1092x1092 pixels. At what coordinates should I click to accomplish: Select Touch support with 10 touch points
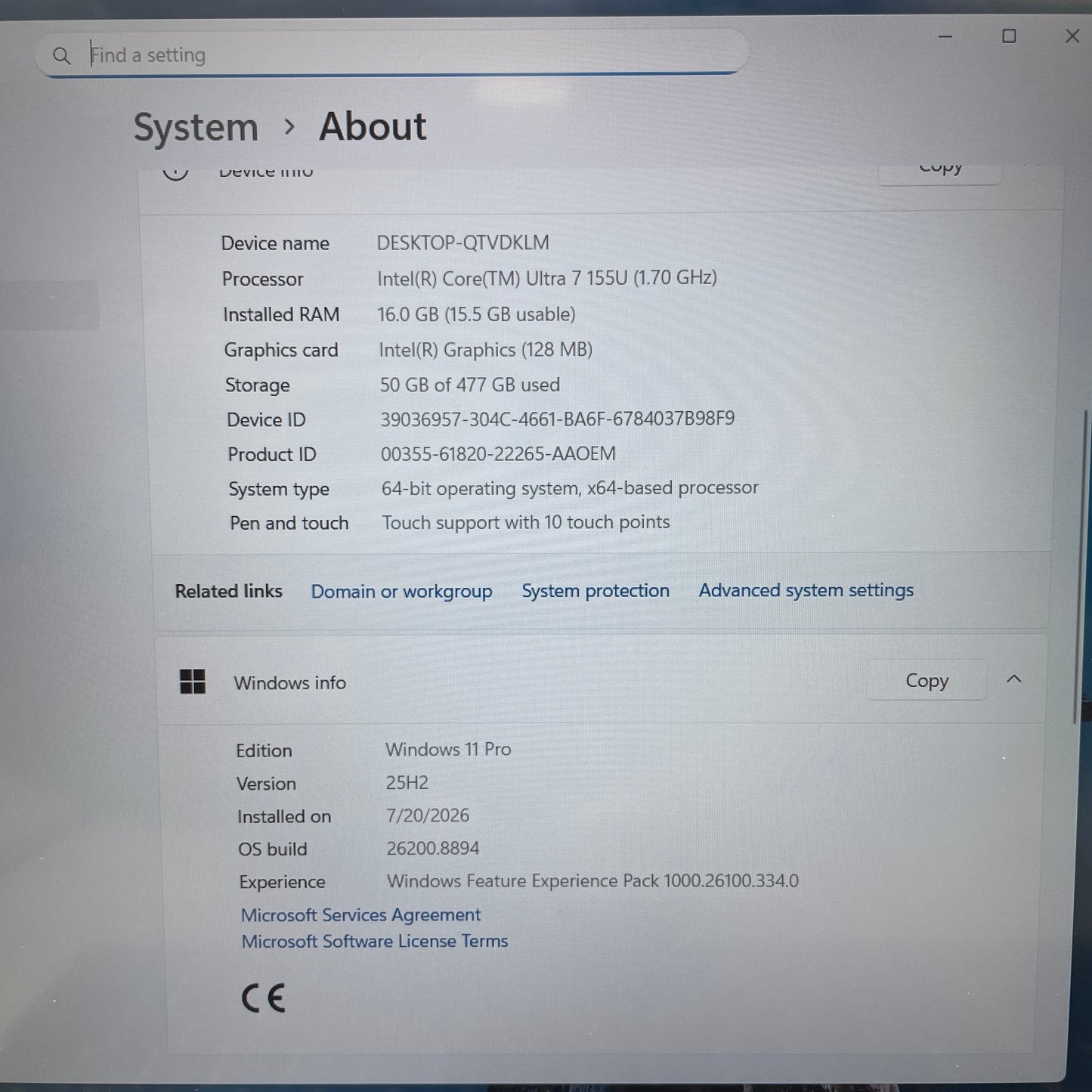pos(526,522)
